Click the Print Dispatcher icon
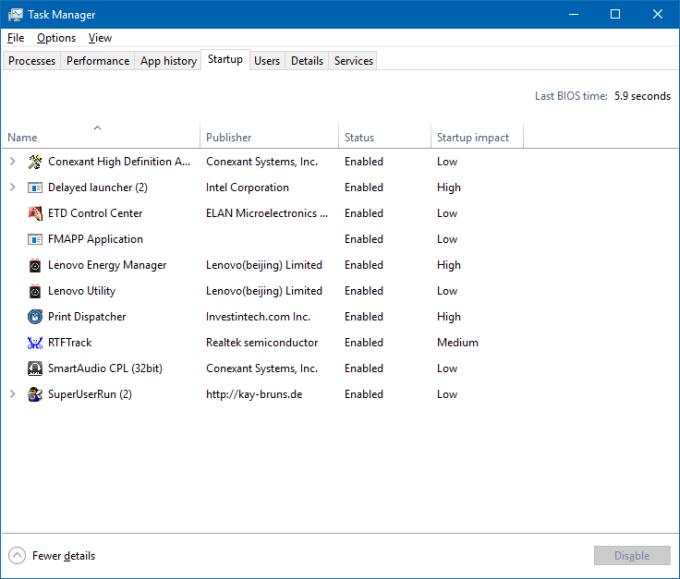 [35, 317]
